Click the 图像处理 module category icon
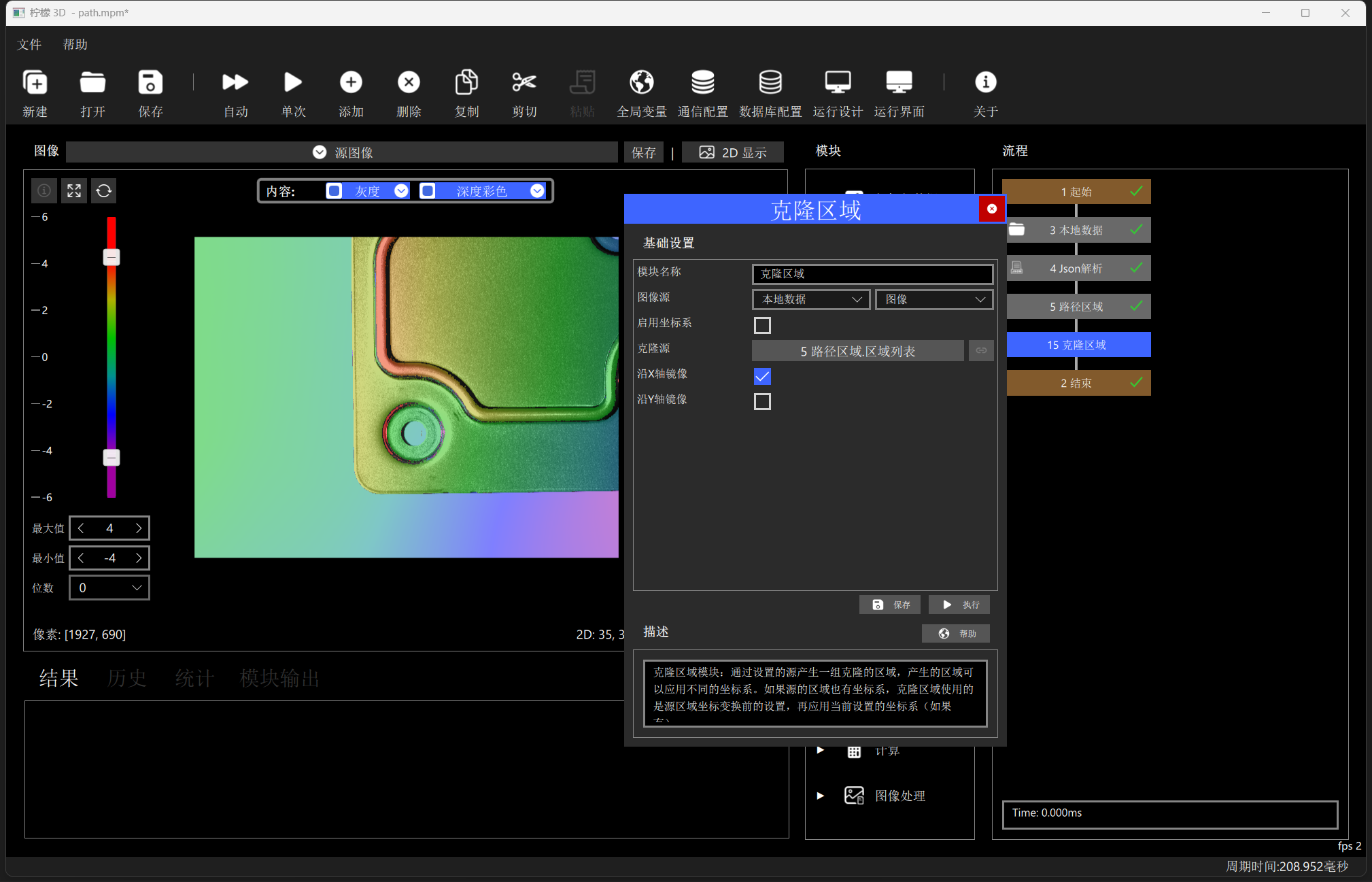This screenshot has height=882, width=1372. 854,795
